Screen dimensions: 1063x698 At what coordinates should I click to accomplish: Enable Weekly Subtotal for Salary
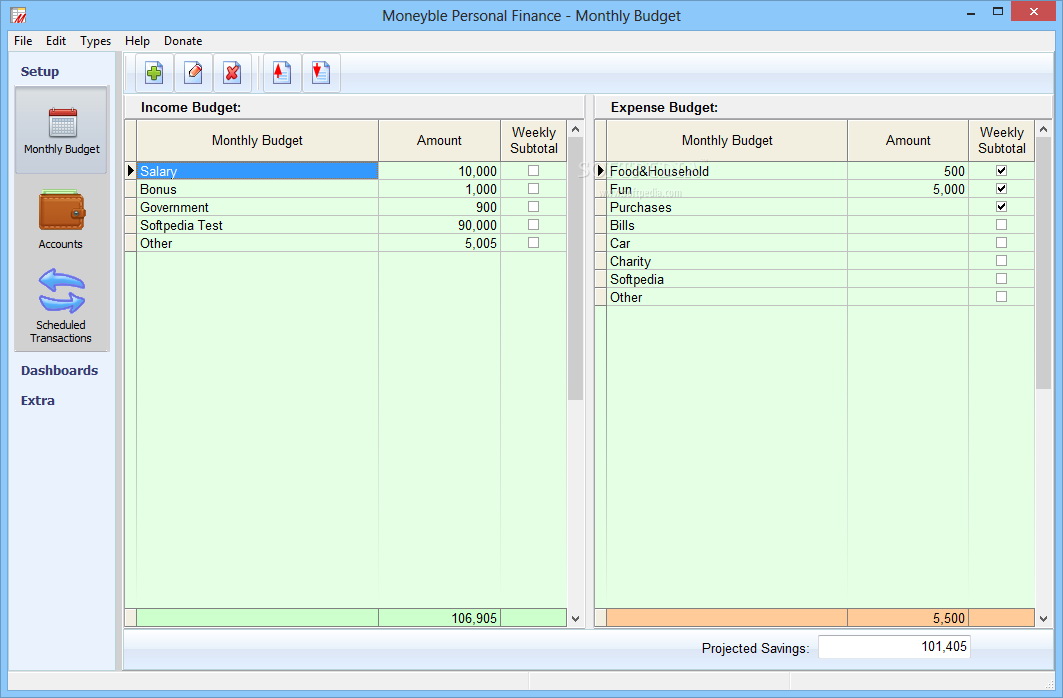[x=533, y=171]
